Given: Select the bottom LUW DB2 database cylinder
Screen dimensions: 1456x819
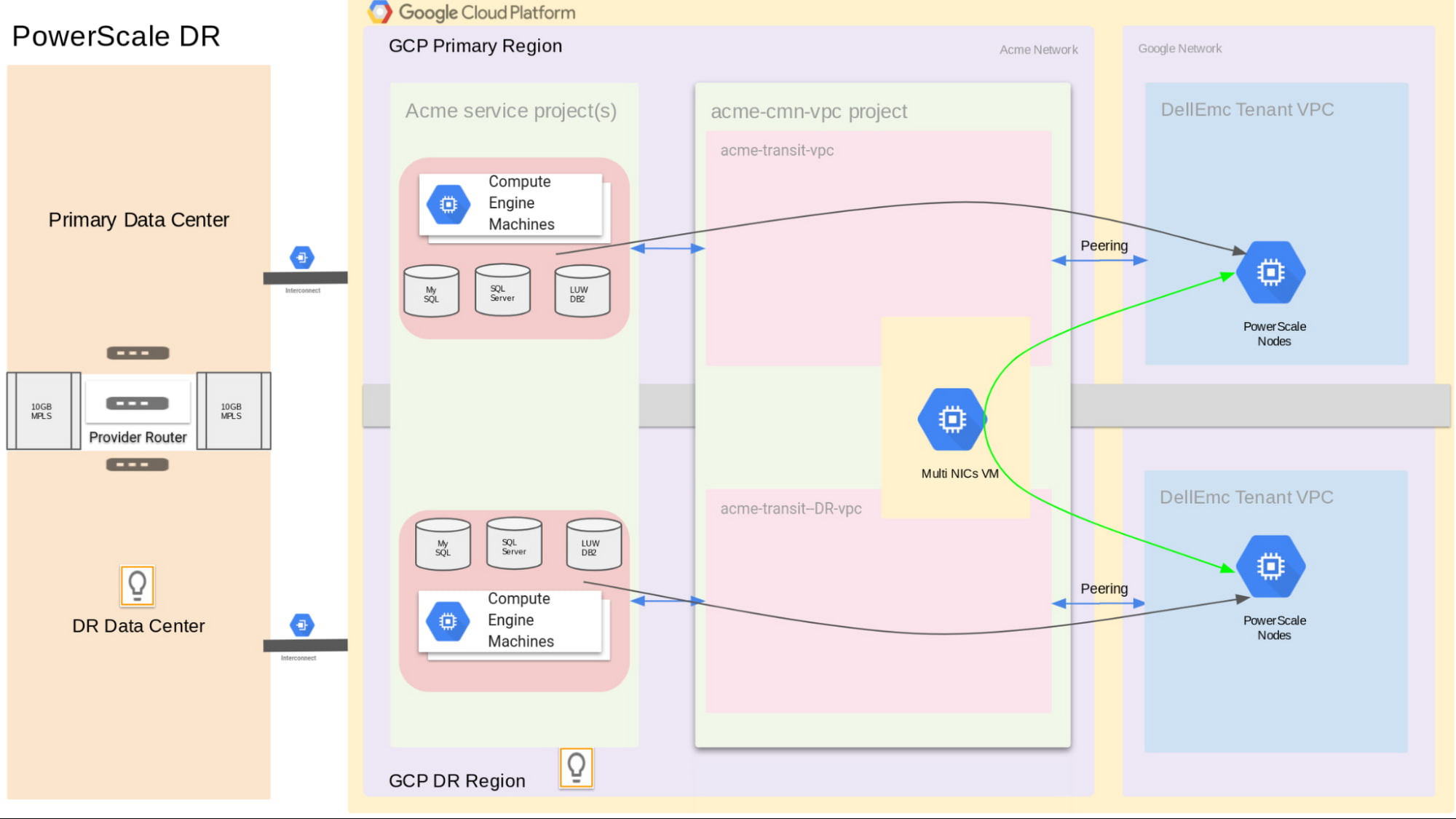Looking at the screenshot, I should point(594,545).
